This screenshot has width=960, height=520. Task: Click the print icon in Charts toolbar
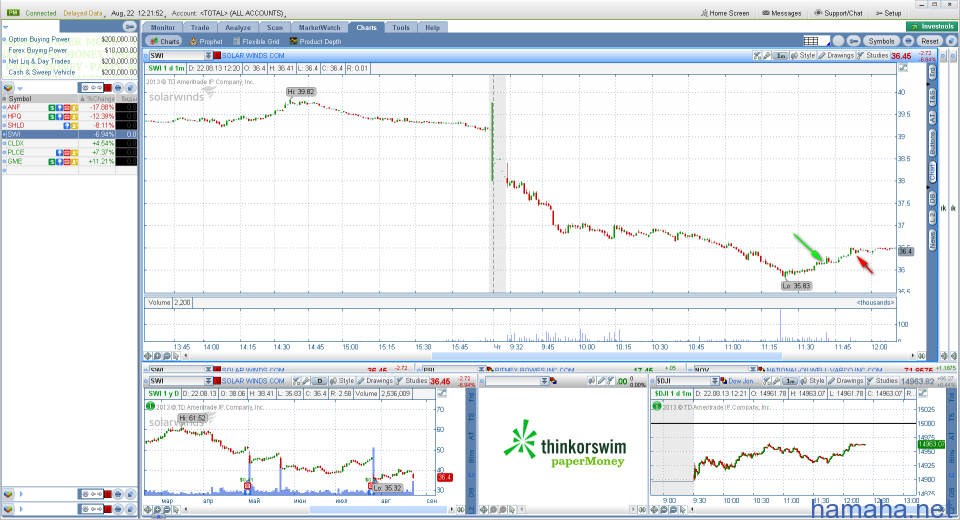(x=908, y=40)
